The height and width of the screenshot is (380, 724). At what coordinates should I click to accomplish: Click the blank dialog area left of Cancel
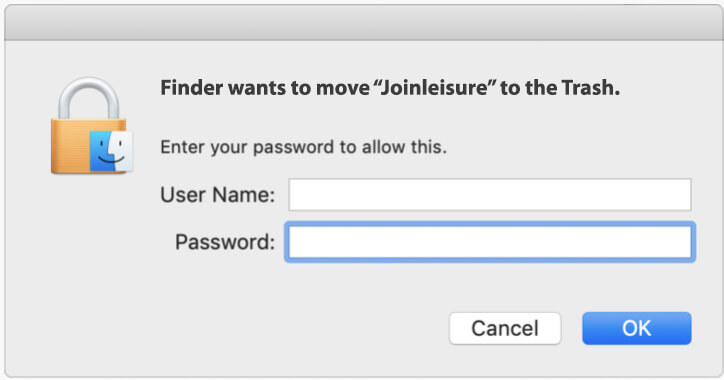point(277,328)
